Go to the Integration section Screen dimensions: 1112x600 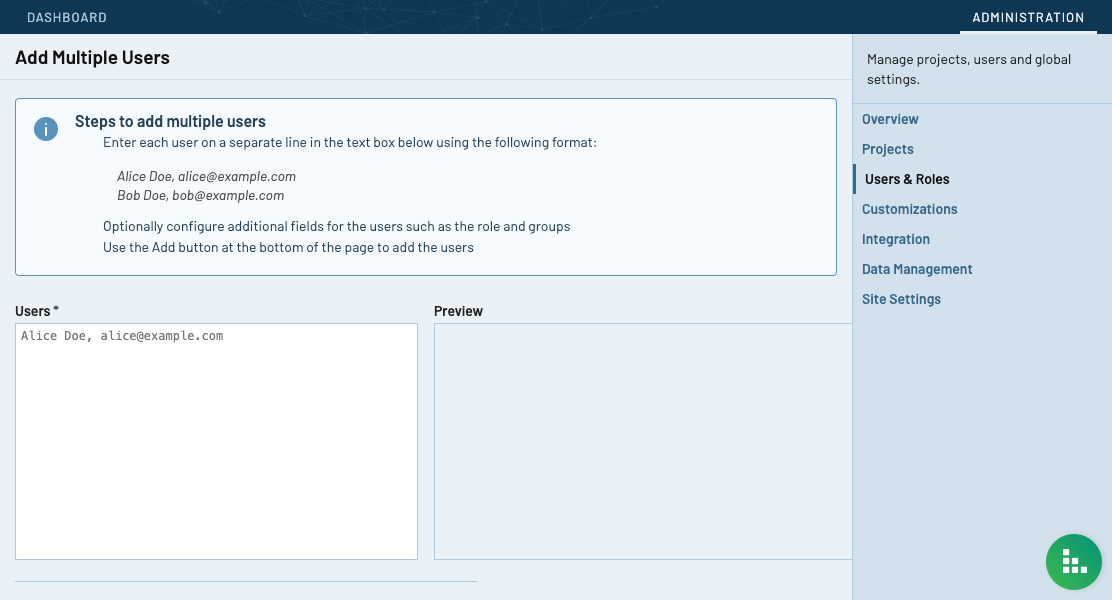tap(896, 239)
